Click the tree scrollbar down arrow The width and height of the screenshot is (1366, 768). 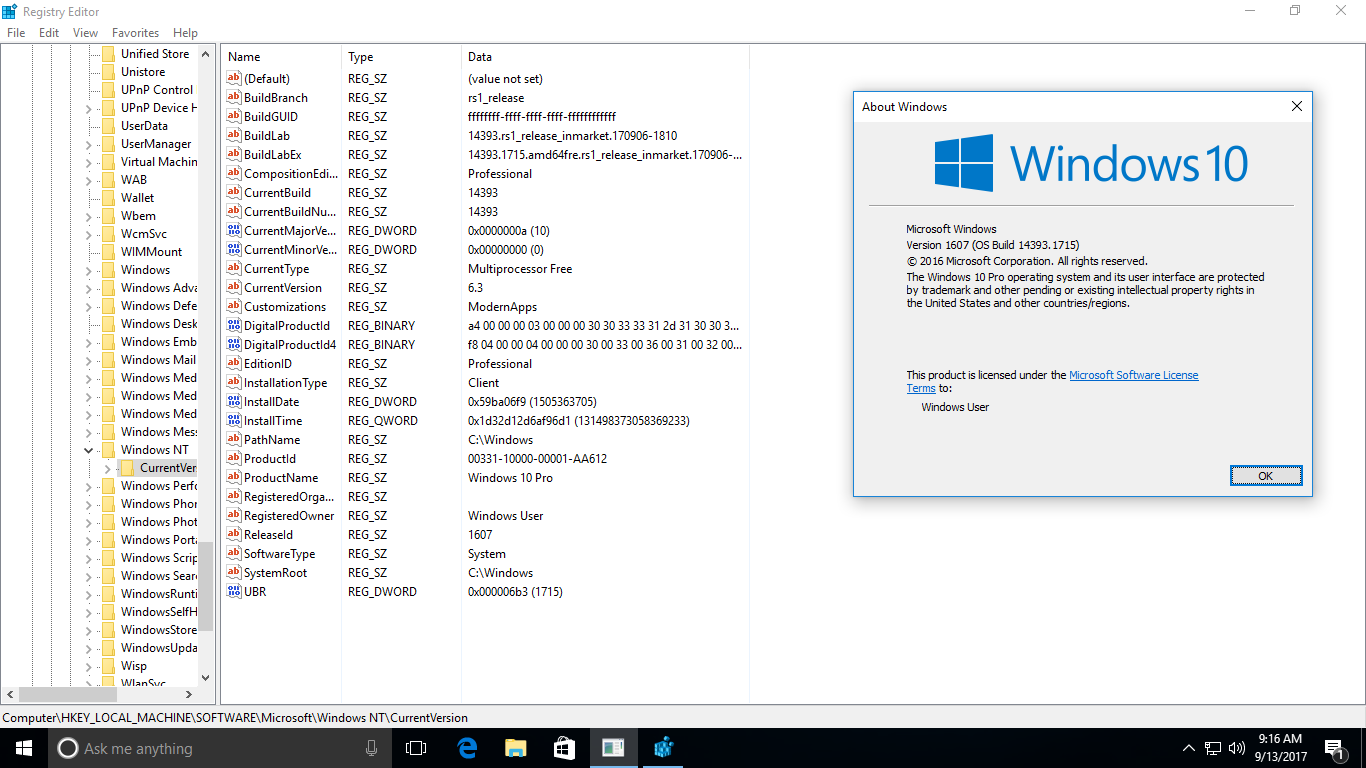pyautogui.click(x=206, y=677)
